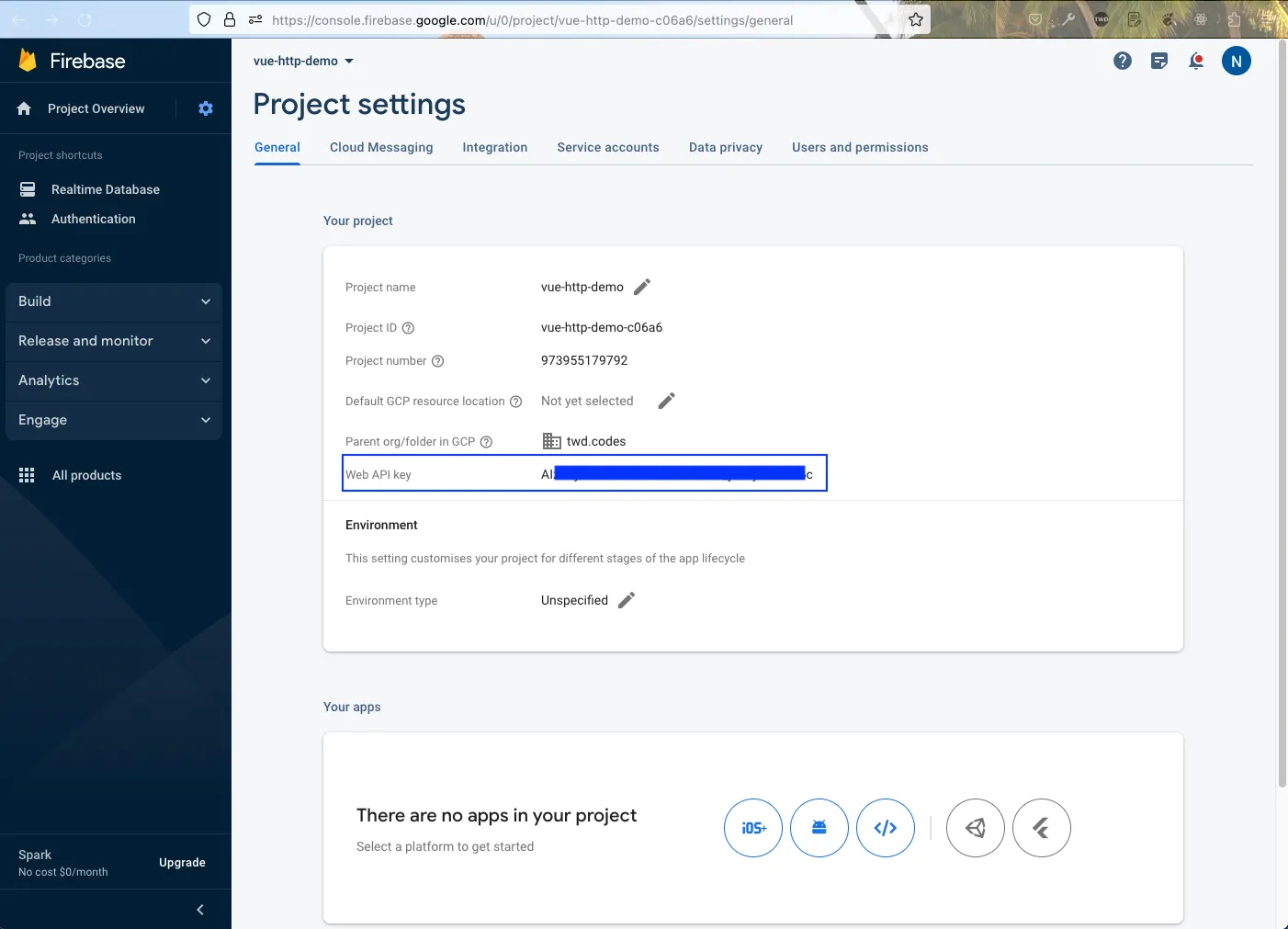
Task: Edit the environment type pencil
Action: point(627,600)
